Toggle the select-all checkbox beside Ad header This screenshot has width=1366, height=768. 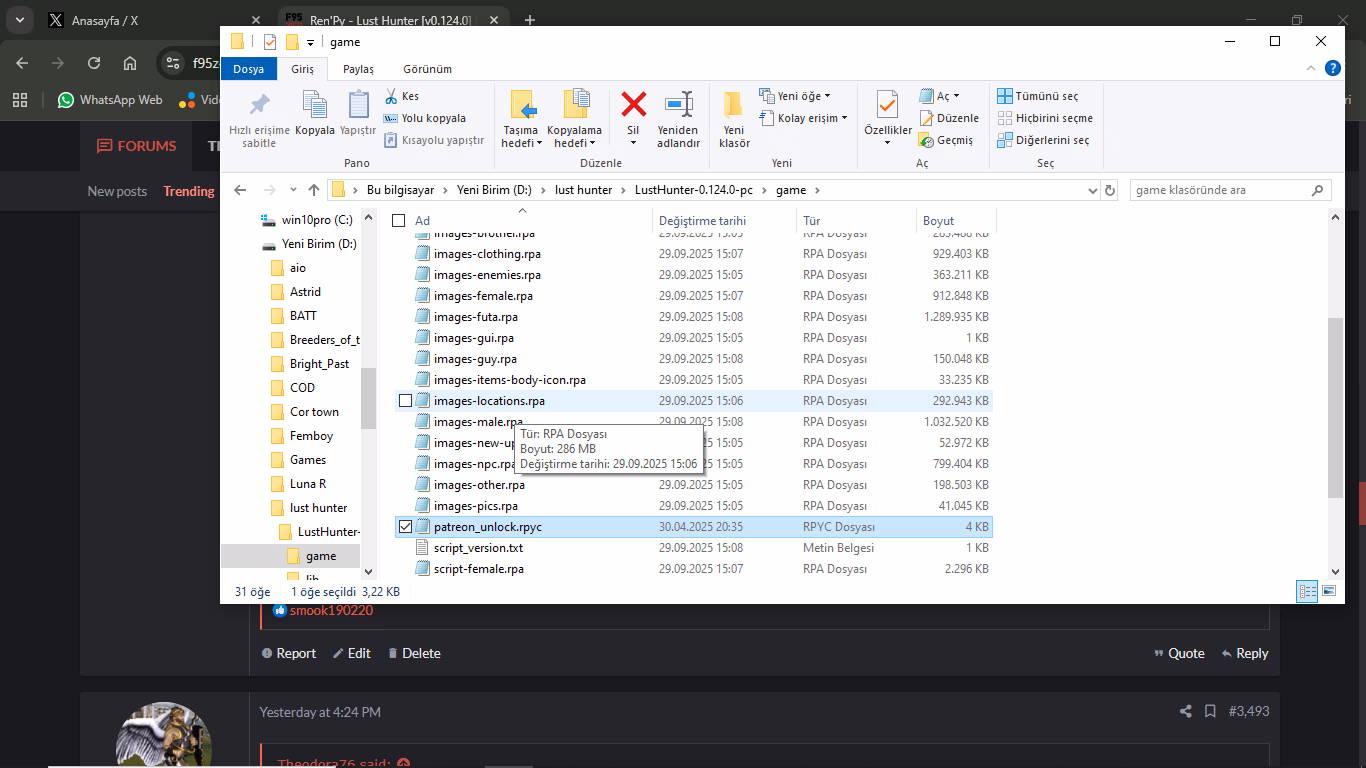click(399, 221)
